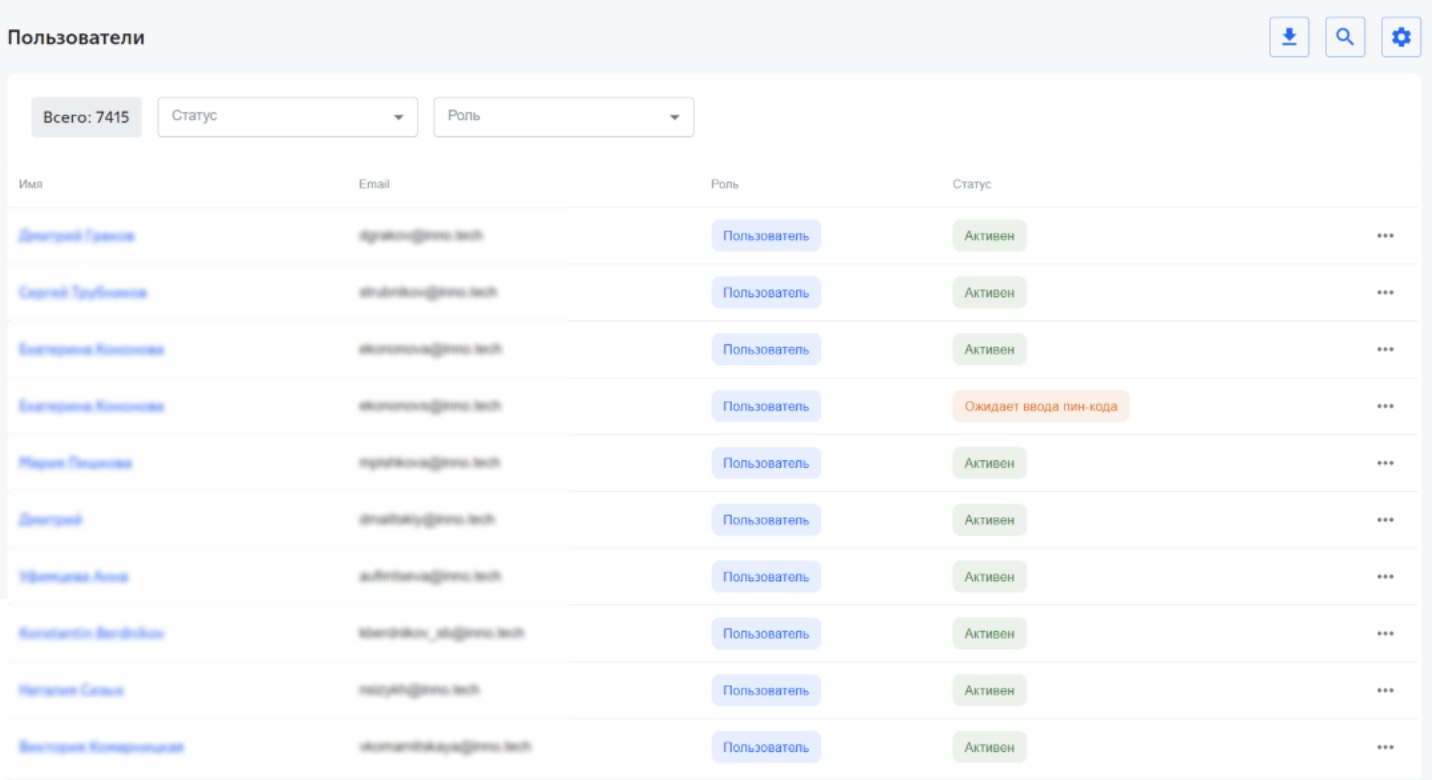Click the Email column header

[x=374, y=184]
